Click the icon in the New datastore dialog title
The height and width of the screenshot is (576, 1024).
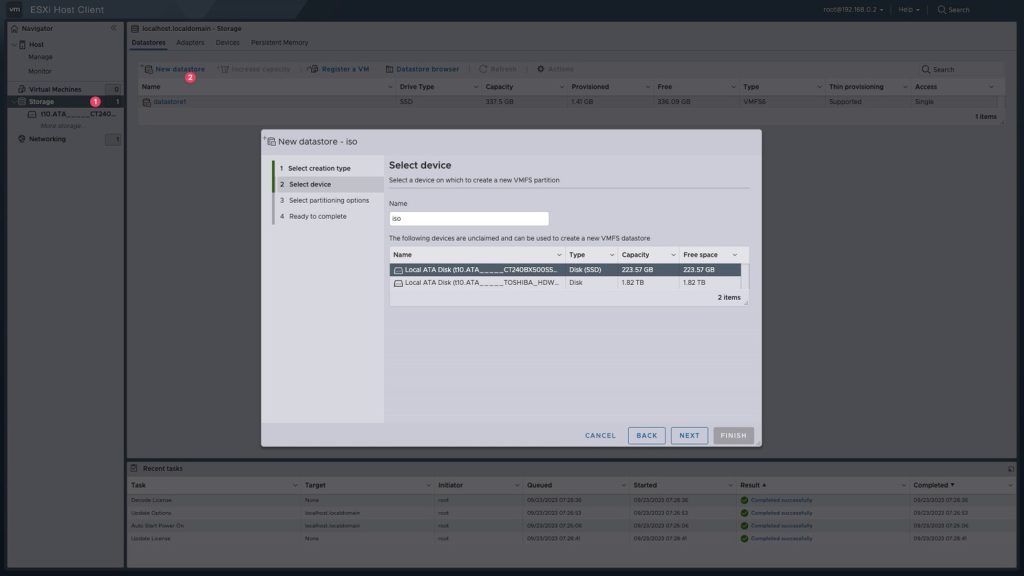click(270, 141)
